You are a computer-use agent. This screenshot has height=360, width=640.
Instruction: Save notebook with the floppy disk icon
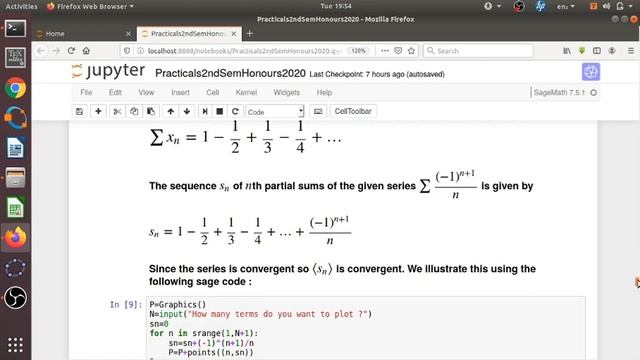79,111
